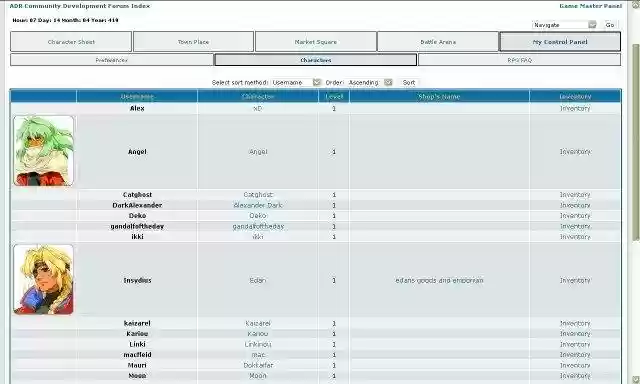The height and width of the screenshot is (384, 640).
Task: Open Deko's Inventory link
Action: (575, 216)
